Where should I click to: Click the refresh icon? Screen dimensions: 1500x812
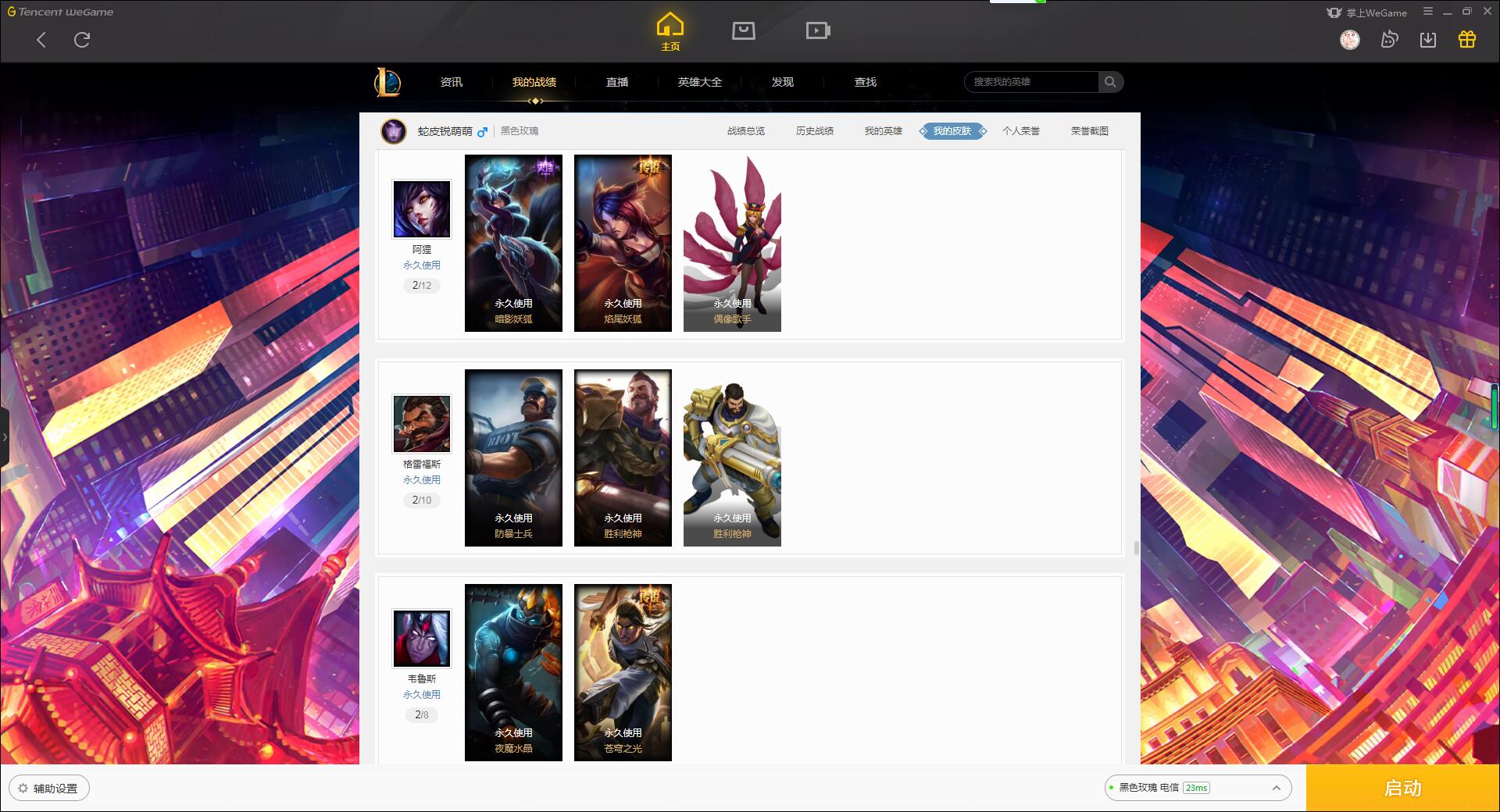click(x=82, y=40)
